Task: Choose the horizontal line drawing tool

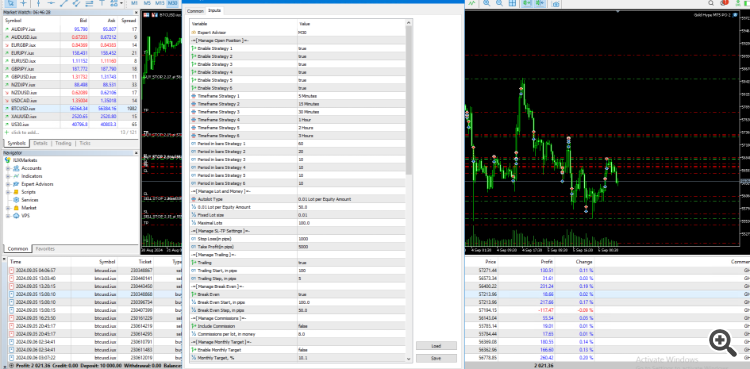Action: (51, 3)
